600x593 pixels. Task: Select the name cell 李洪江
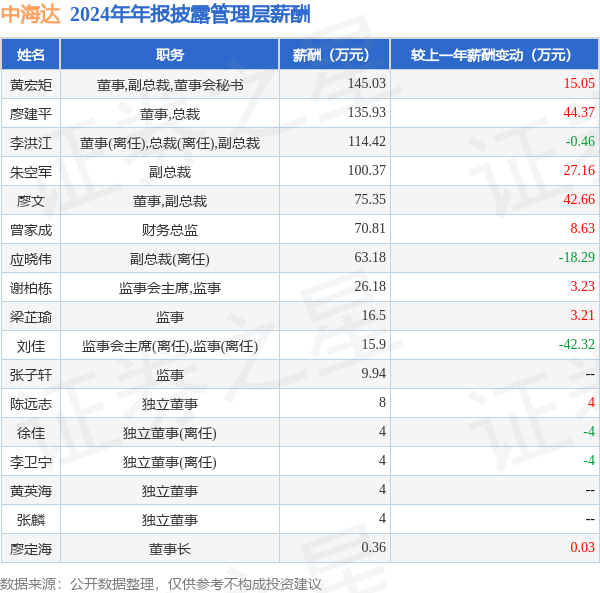click(x=31, y=143)
